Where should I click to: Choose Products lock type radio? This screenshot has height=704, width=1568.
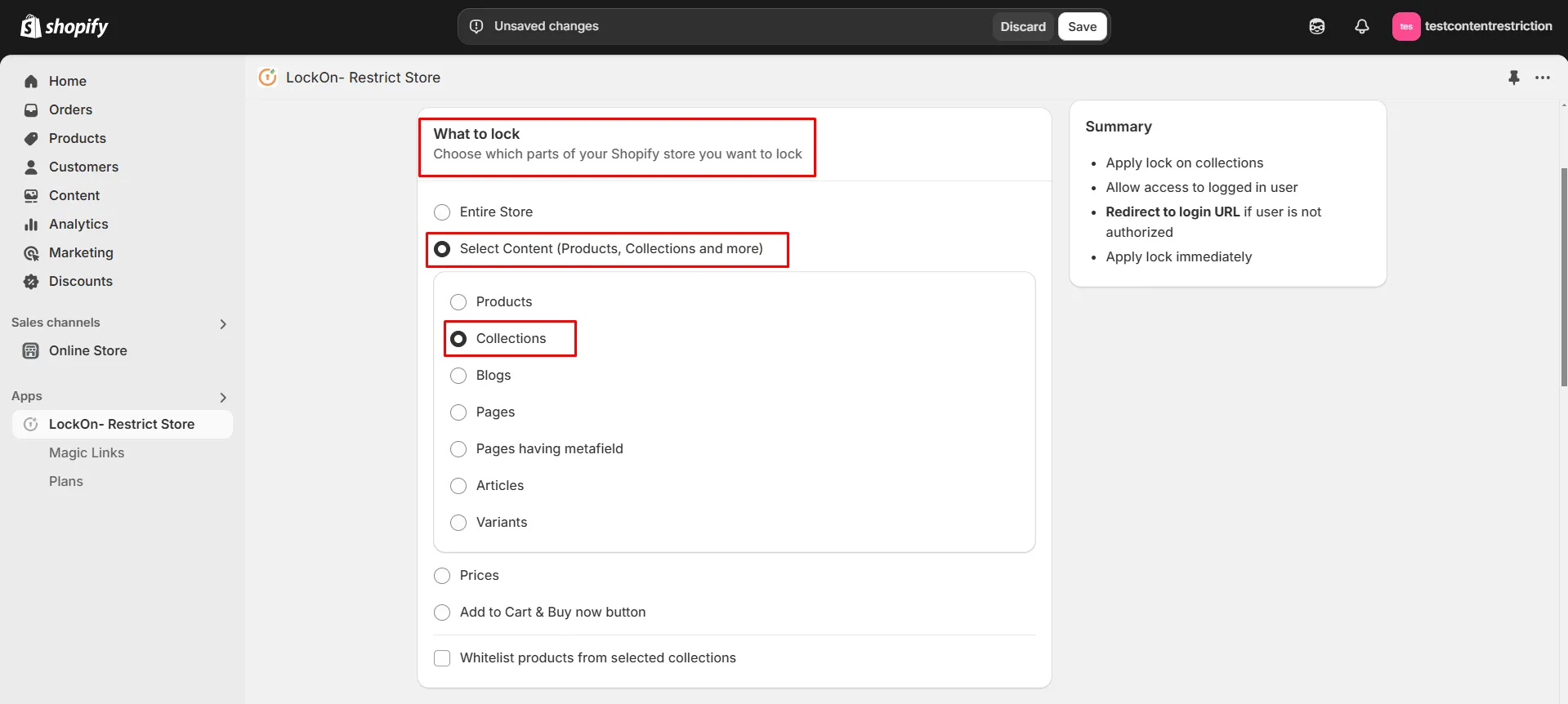tap(458, 302)
